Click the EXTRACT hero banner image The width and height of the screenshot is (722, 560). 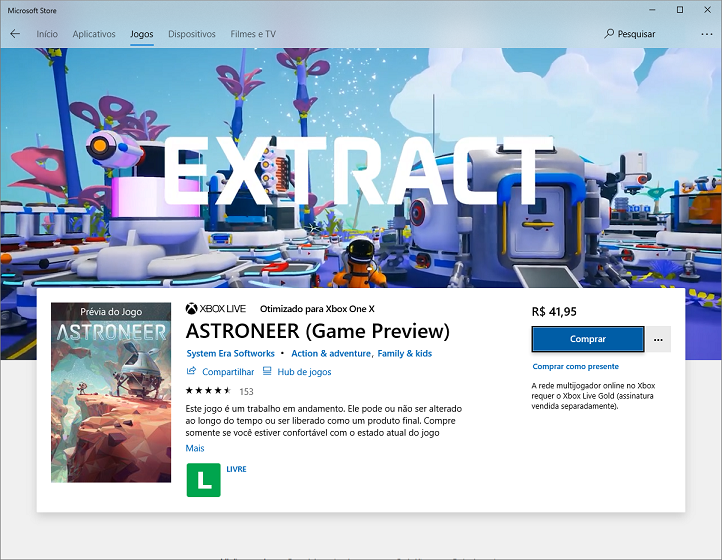tap(361, 168)
